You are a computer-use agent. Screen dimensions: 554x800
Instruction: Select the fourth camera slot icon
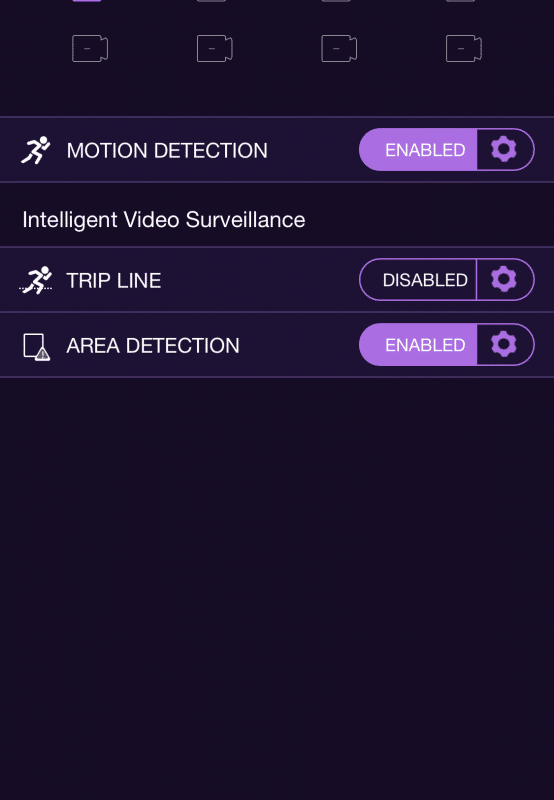464,48
